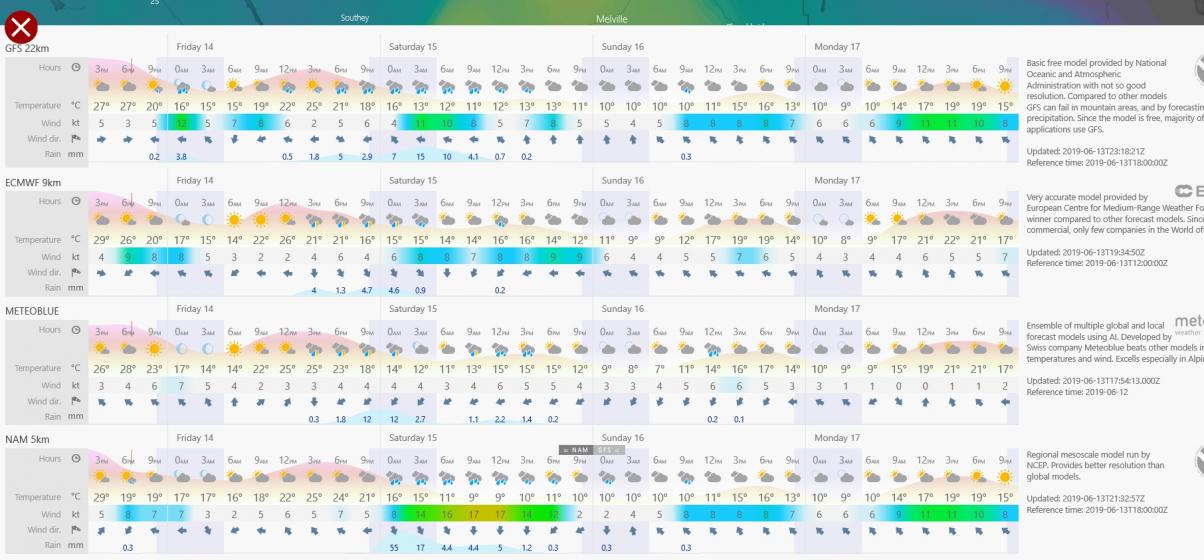The image size is (1204, 560).
Task: Toggle GFS temperature unit °C
Action: [75, 106]
